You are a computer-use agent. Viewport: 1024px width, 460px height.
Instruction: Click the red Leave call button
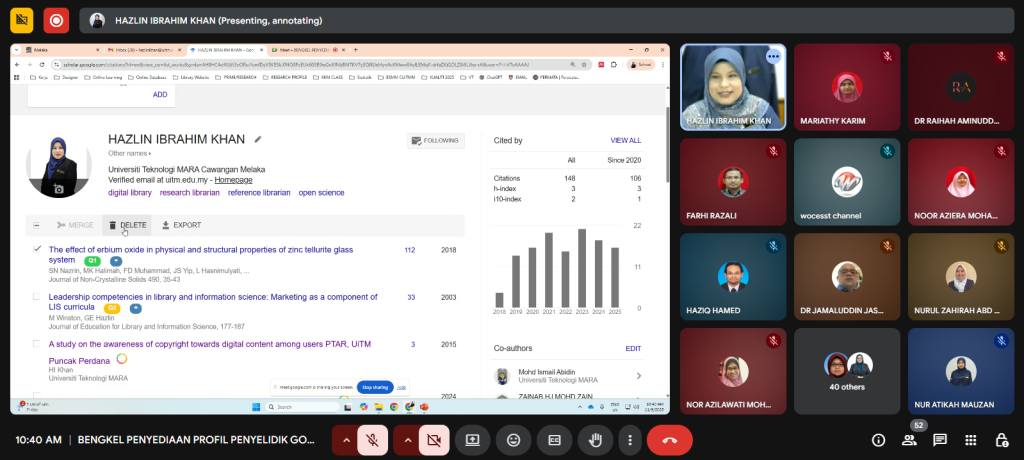point(669,439)
